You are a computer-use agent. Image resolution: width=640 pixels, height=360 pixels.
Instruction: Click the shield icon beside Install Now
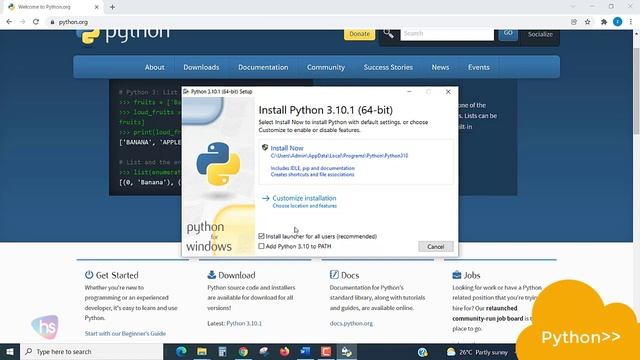(265, 147)
